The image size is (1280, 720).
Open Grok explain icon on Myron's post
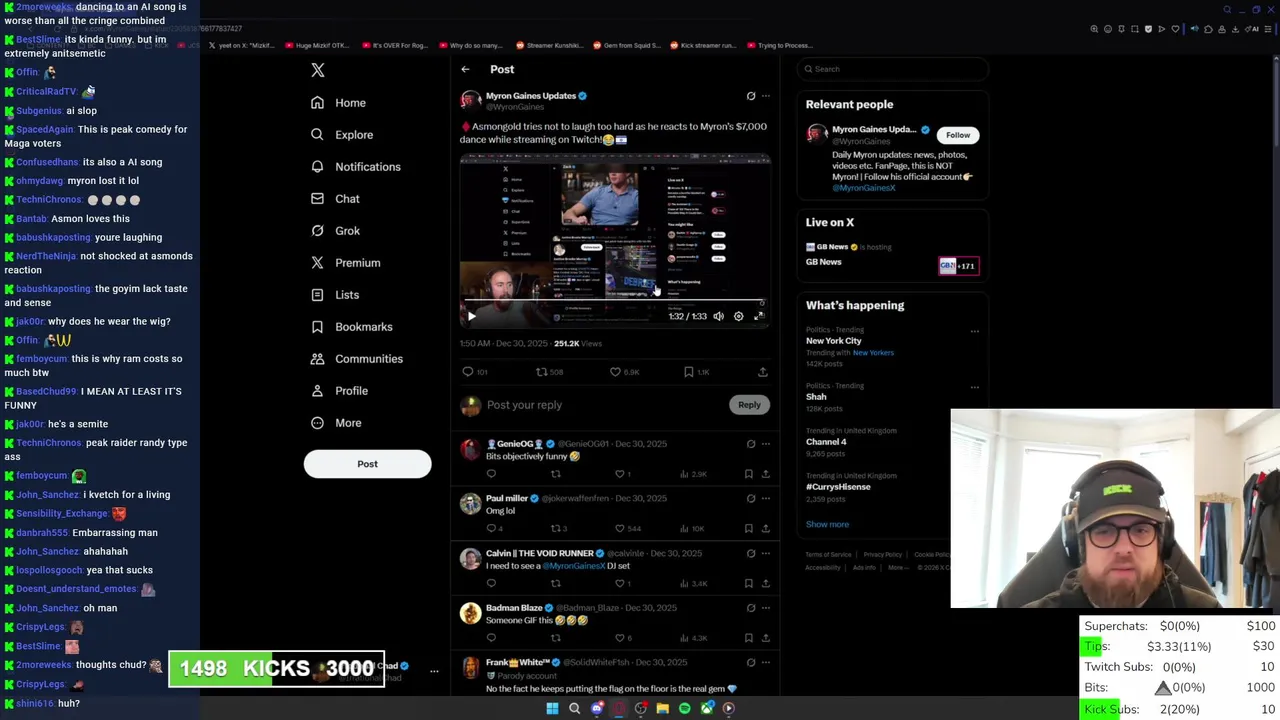[751, 96]
